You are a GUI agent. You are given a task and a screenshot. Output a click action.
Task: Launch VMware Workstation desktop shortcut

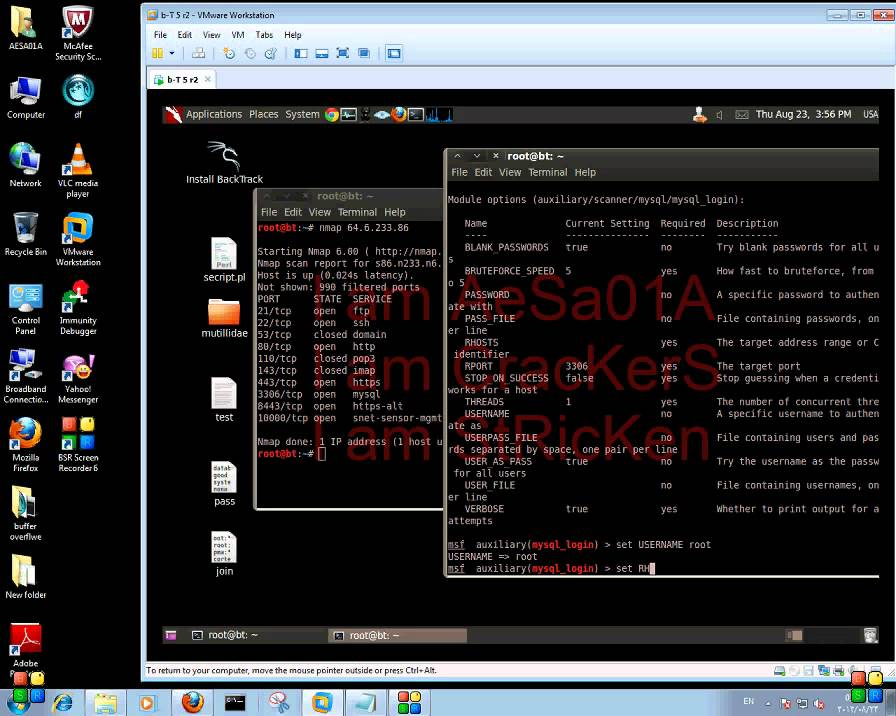(78, 239)
